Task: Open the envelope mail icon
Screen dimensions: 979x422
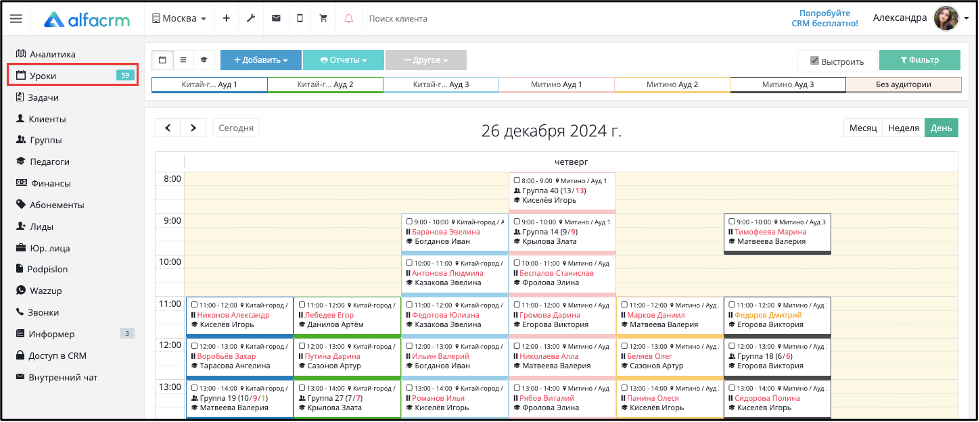Action: (x=275, y=19)
